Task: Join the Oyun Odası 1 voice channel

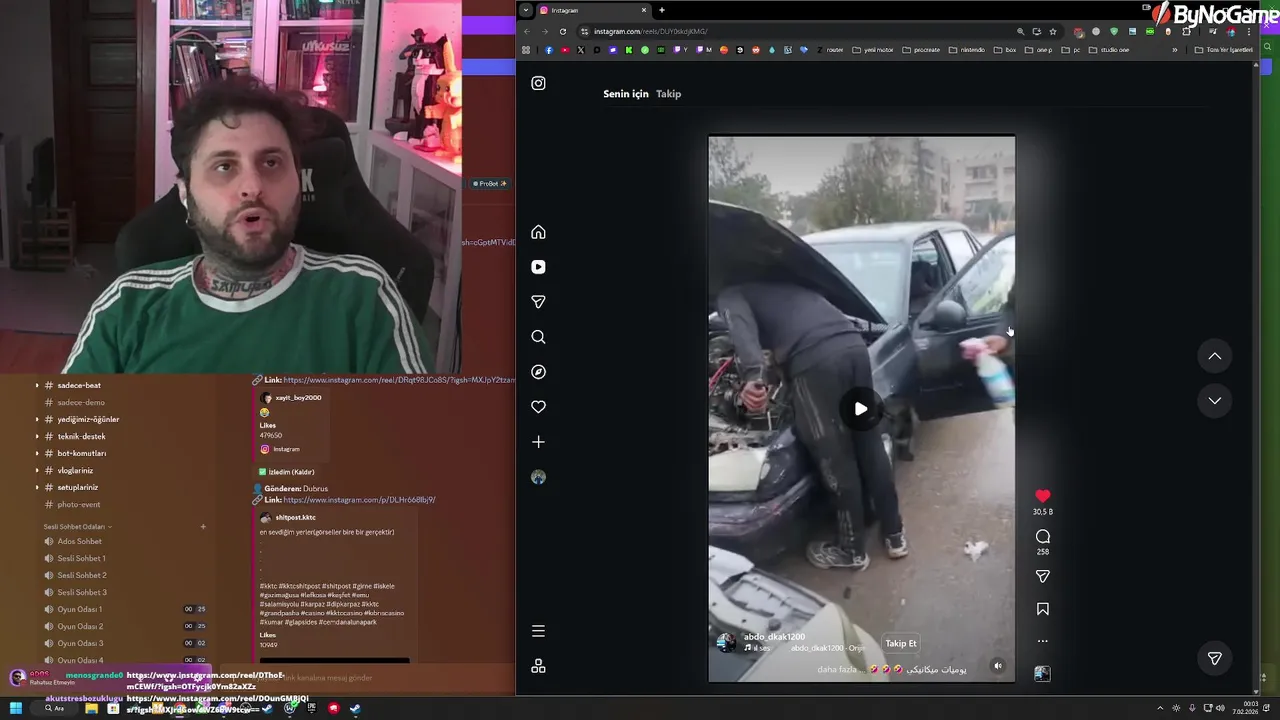Action: (x=79, y=609)
